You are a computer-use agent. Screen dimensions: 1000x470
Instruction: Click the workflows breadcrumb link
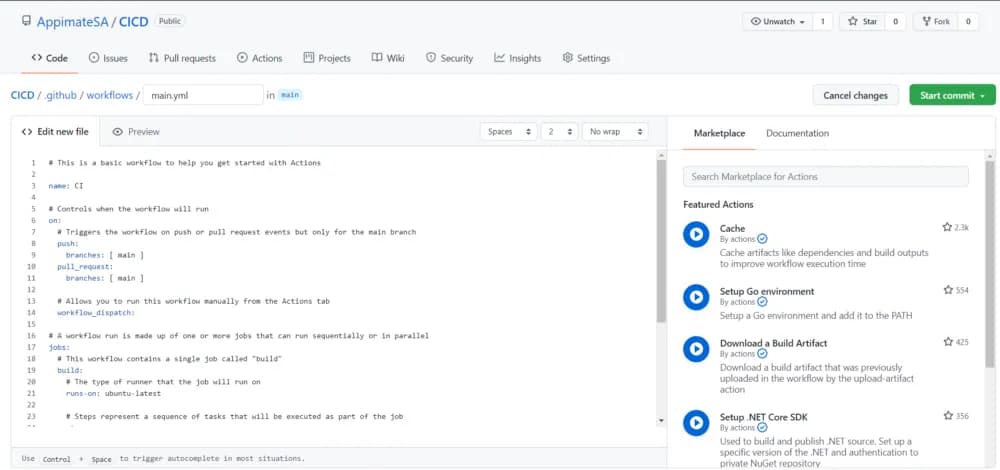point(109,96)
